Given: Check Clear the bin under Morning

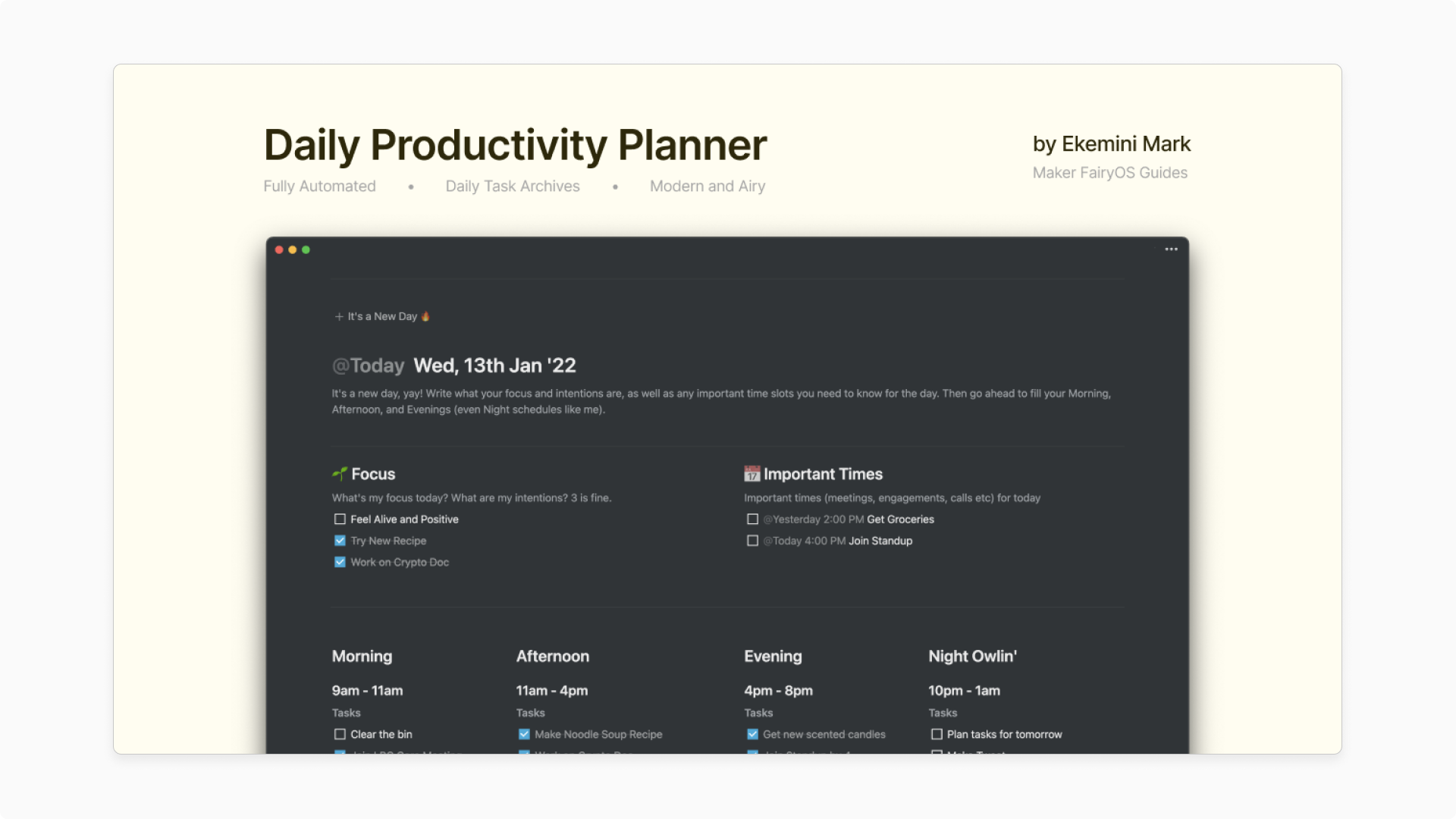Looking at the screenshot, I should (339, 734).
